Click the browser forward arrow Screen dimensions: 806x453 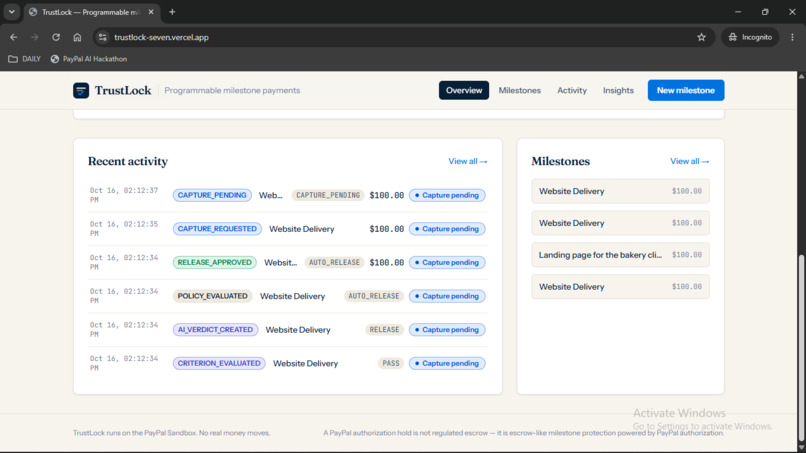[x=34, y=37]
